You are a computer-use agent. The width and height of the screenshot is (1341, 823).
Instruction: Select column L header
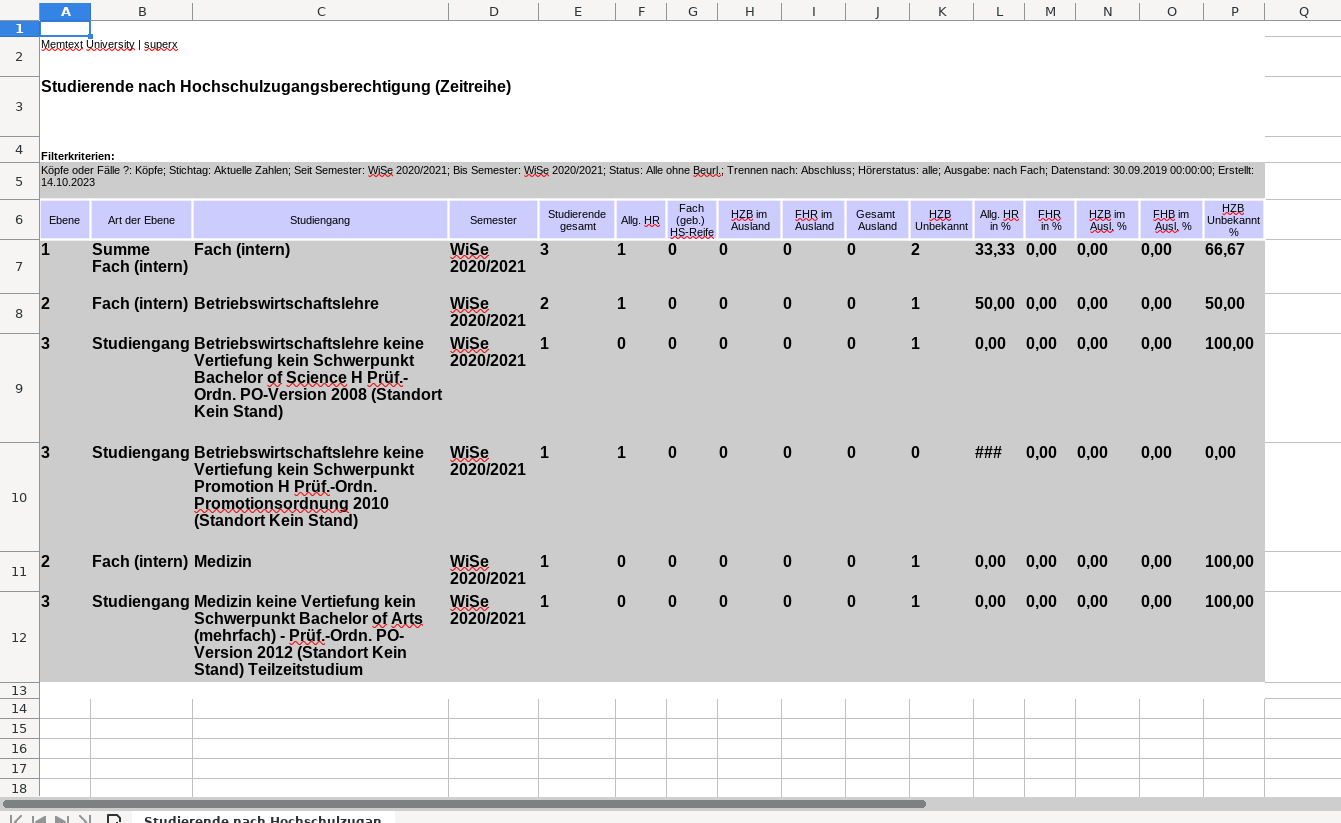point(999,11)
